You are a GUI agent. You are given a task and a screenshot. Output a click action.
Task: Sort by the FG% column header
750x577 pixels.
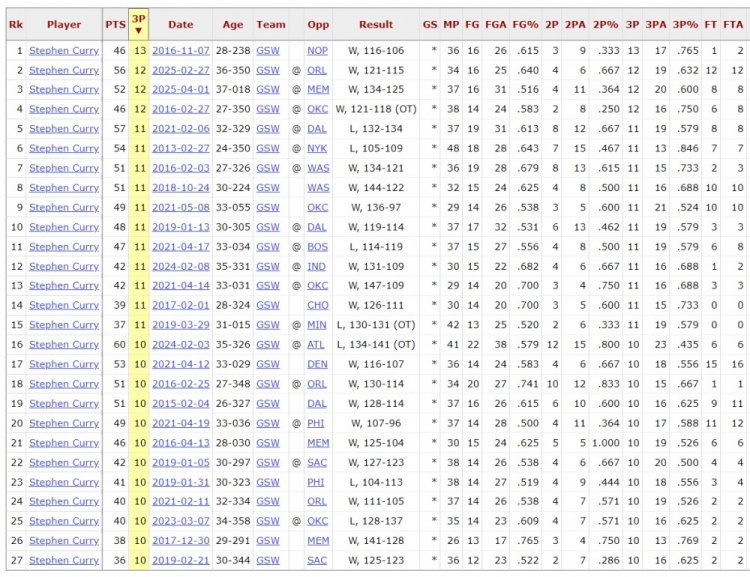(x=526, y=24)
